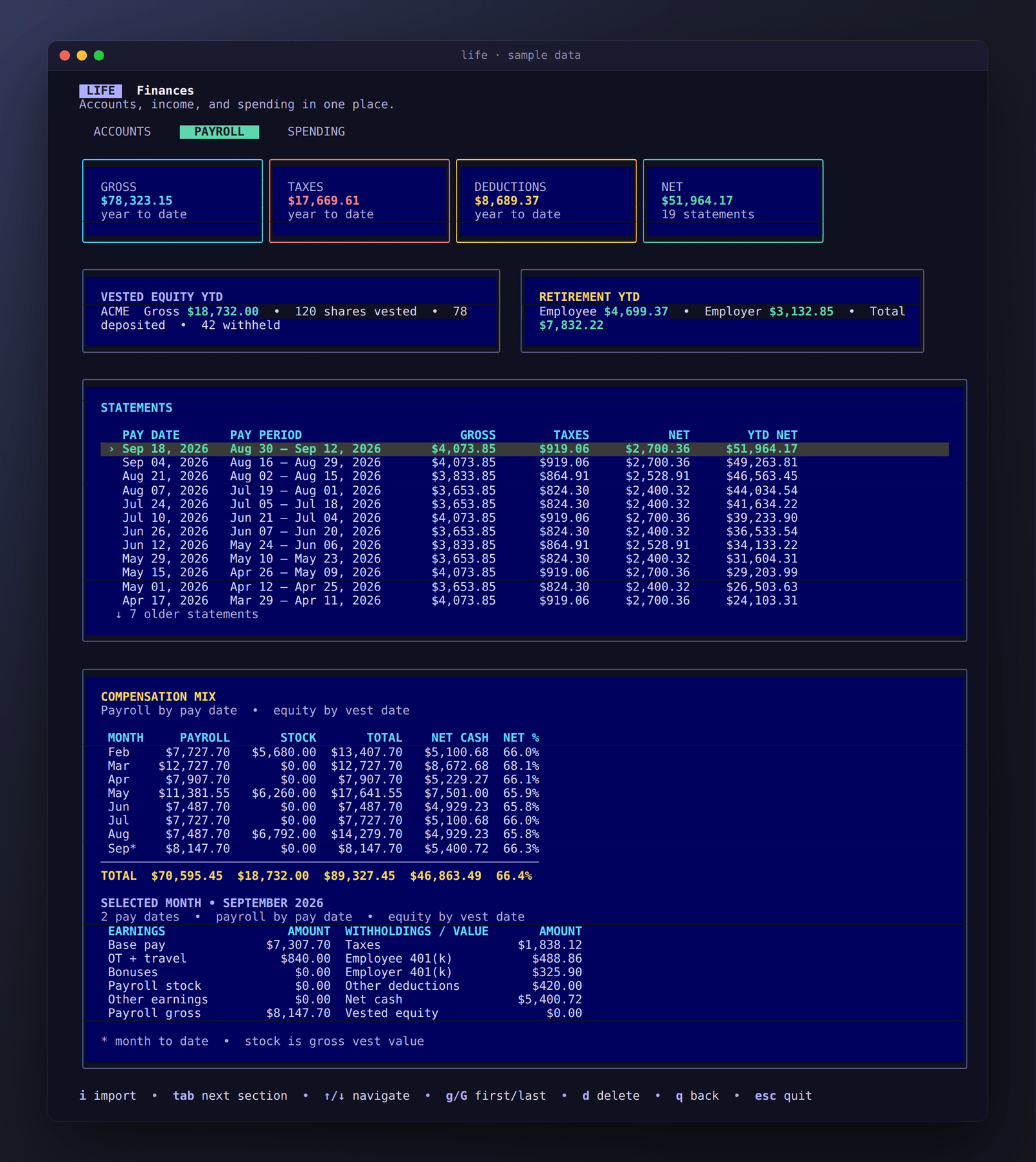Switch to the ACCOUNTS tab

(122, 131)
